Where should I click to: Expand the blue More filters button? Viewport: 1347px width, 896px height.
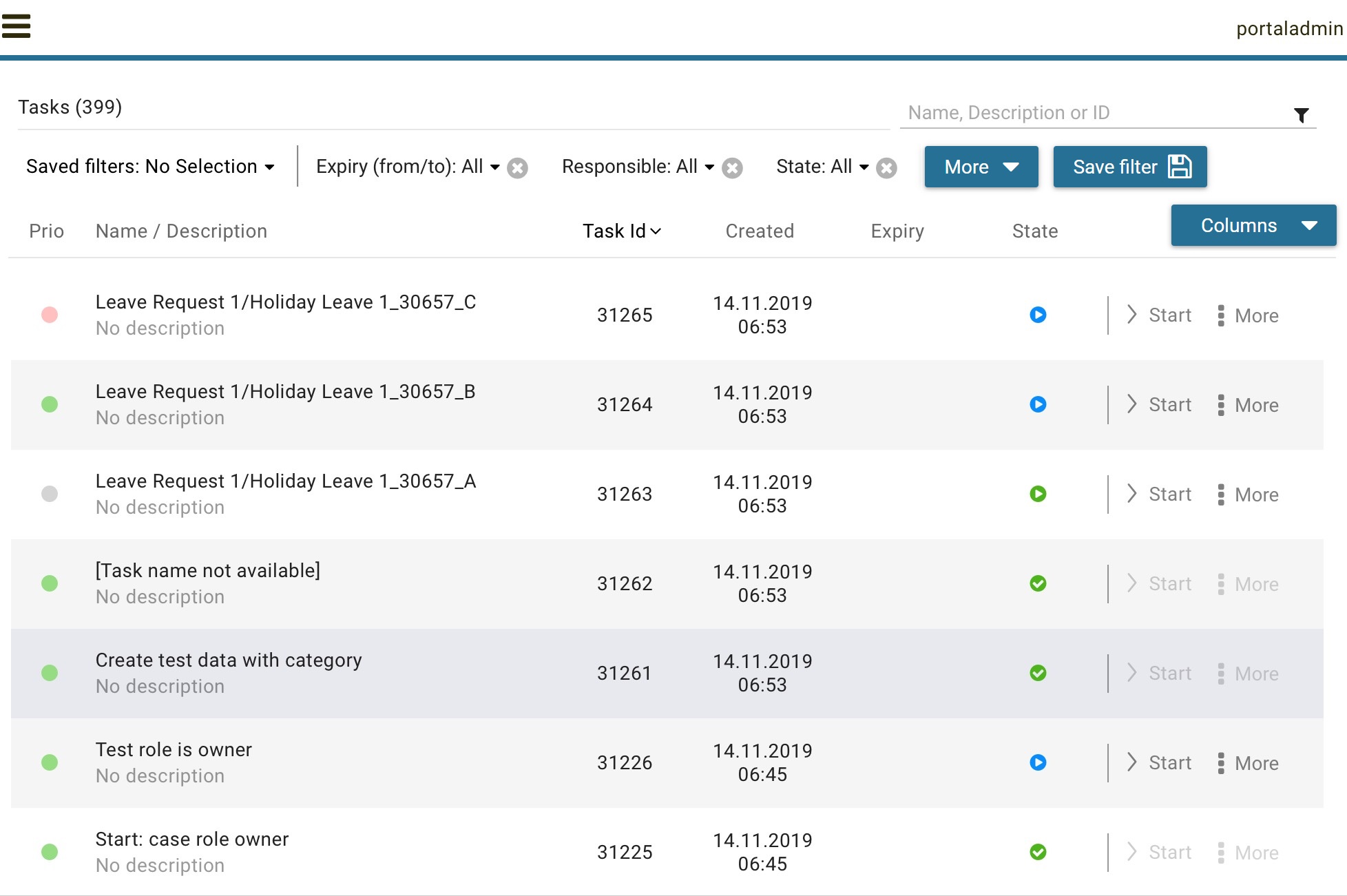click(x=981, y=167)
